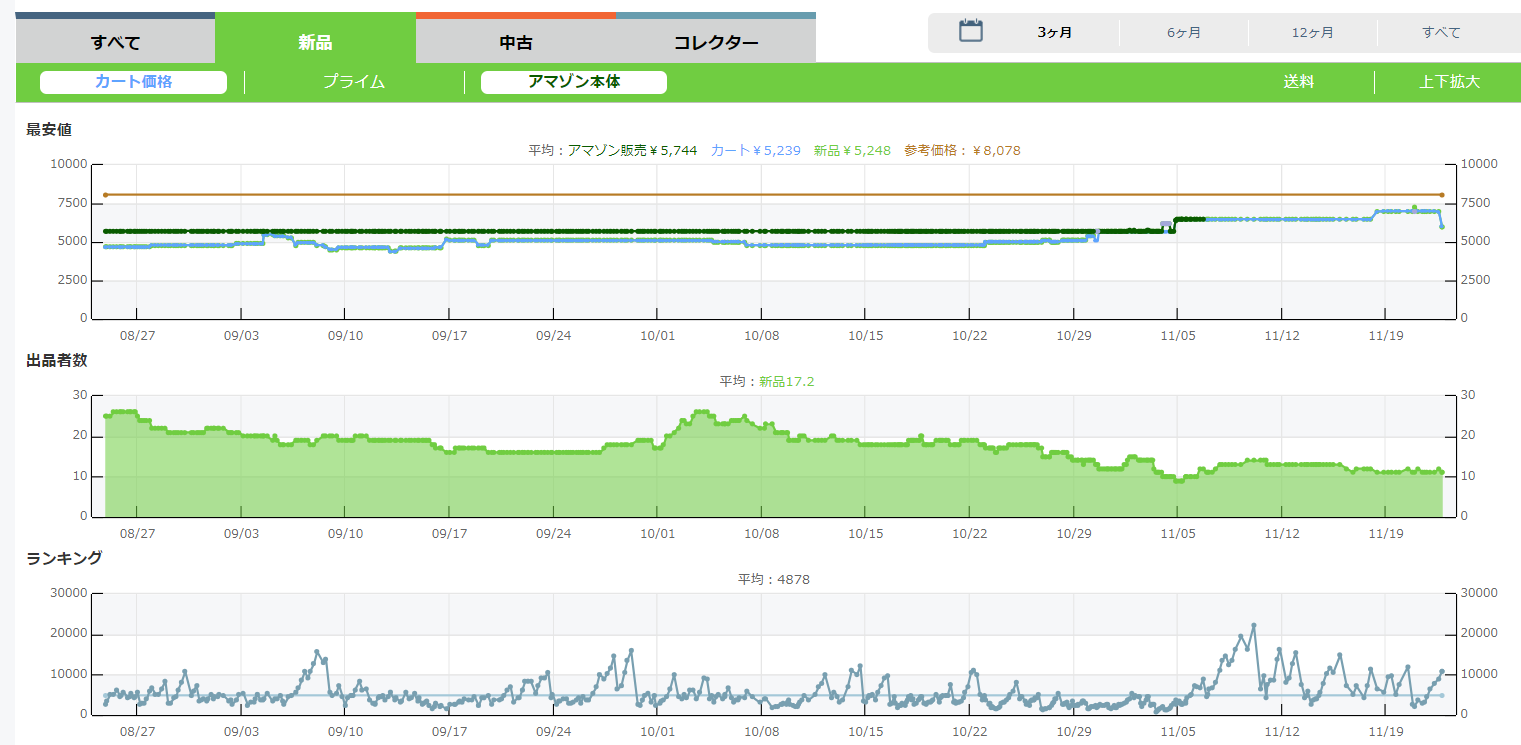Open the コレクター tab

[715, 42]
